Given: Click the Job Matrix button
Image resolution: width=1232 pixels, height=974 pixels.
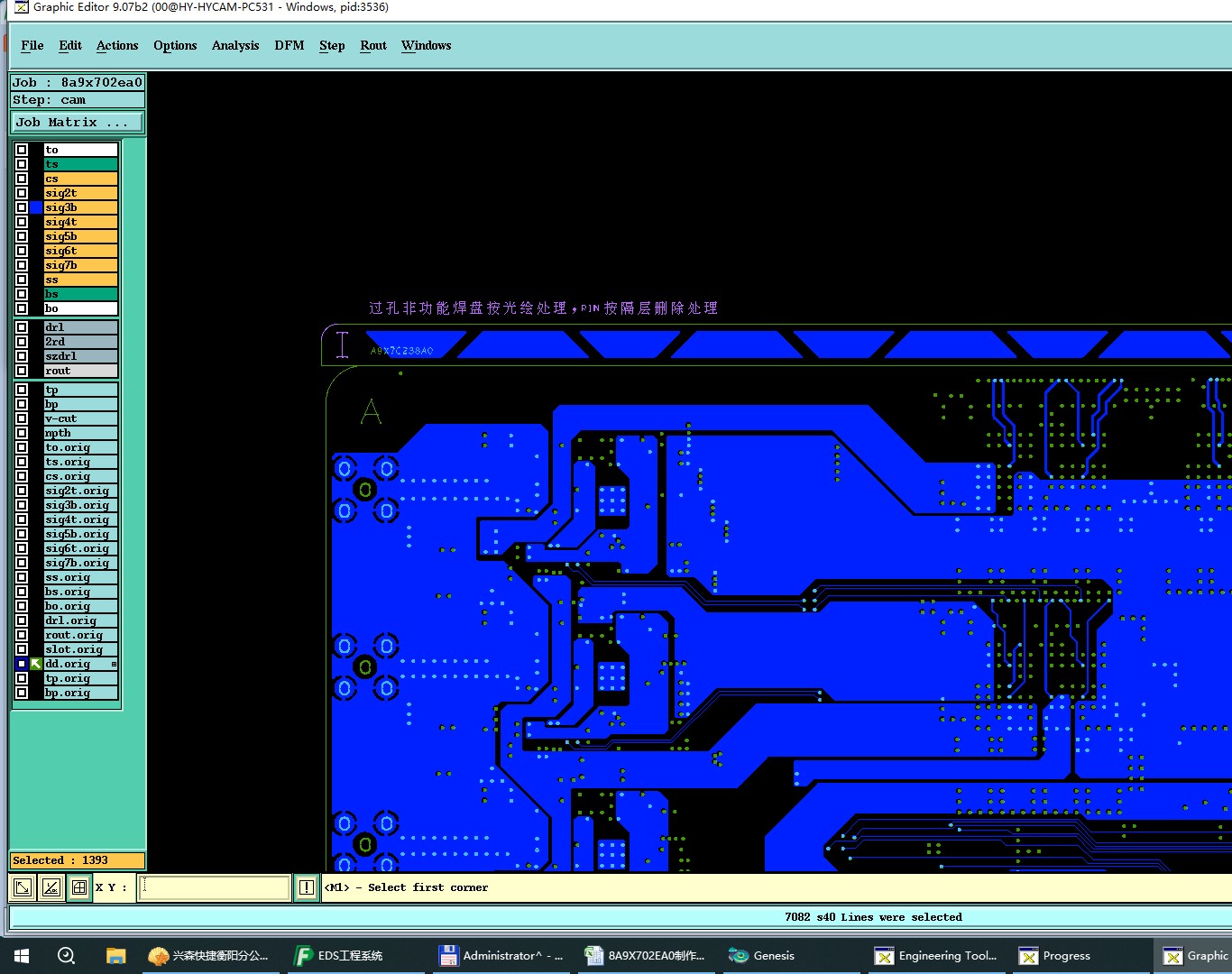Looking at the screenshot, I should (x=78, y=123).
